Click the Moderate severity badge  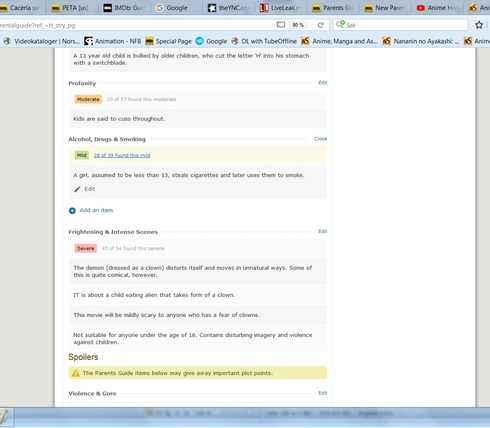pyautogui.click(x=88, y=99)
